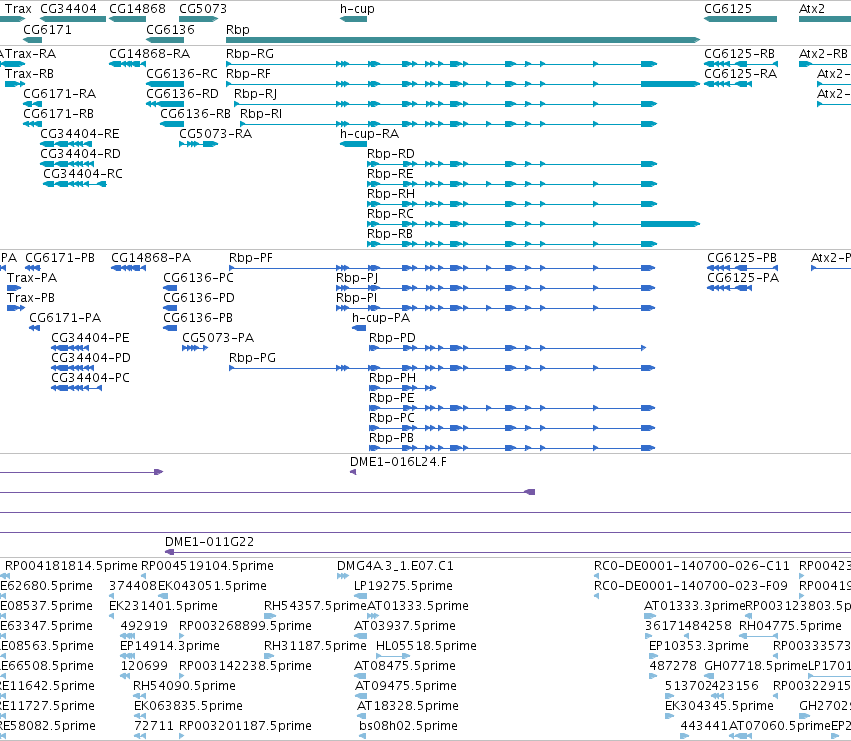Click the CG34404 gene label
Screen dimensions: 851x741
coord(68,9)
